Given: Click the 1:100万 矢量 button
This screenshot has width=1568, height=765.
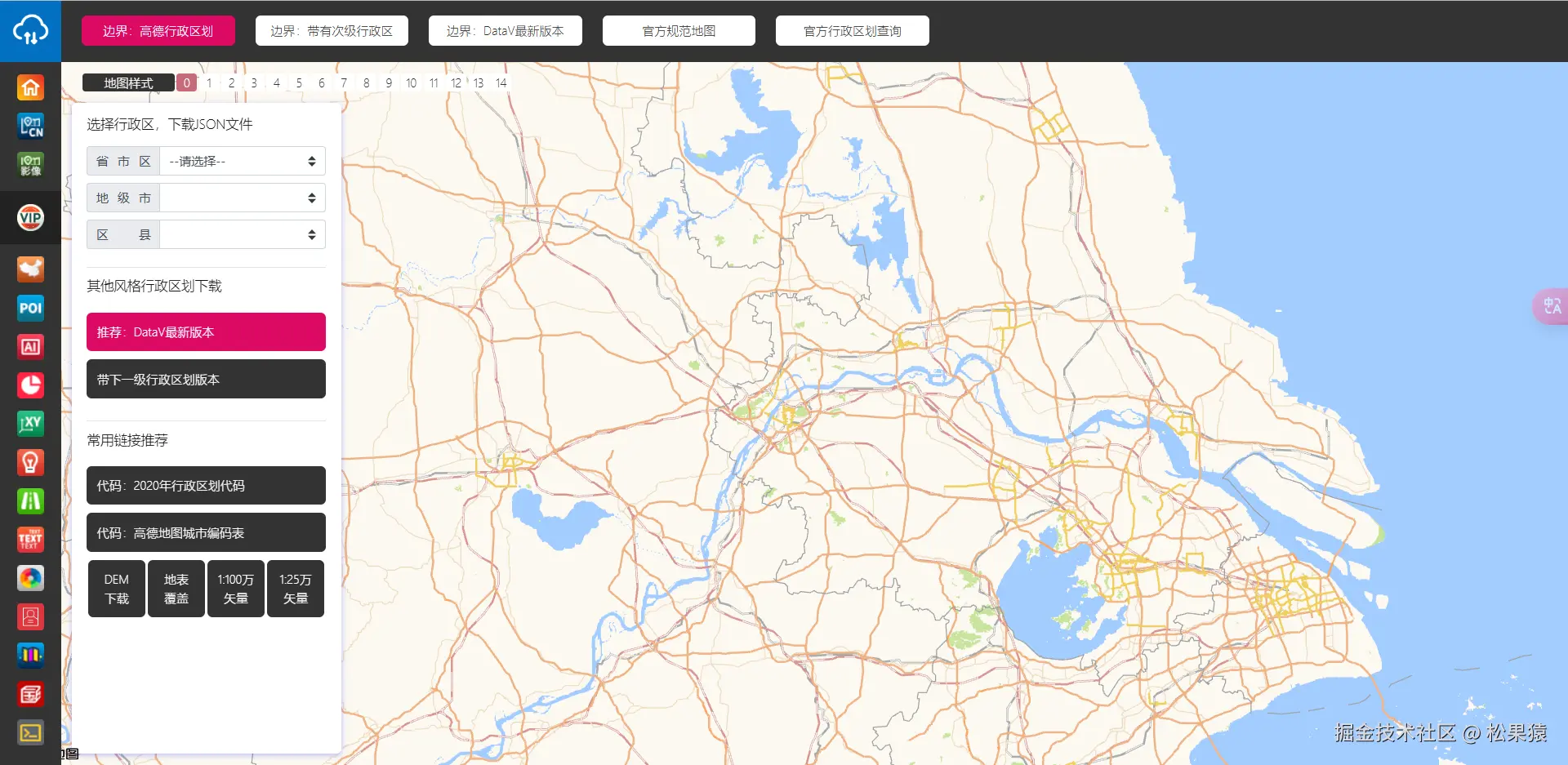Looking at the screenshot, I should (x=236, y=589).
